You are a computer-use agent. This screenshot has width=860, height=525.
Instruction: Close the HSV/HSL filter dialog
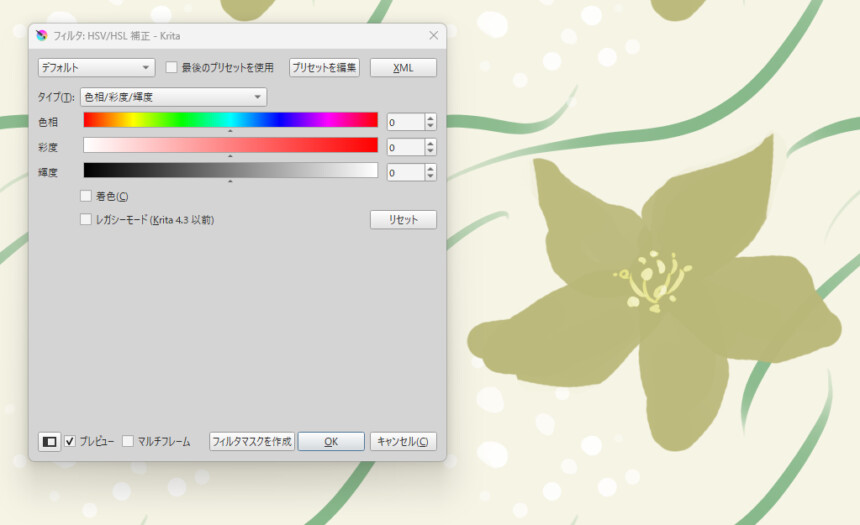coord(433,36)
